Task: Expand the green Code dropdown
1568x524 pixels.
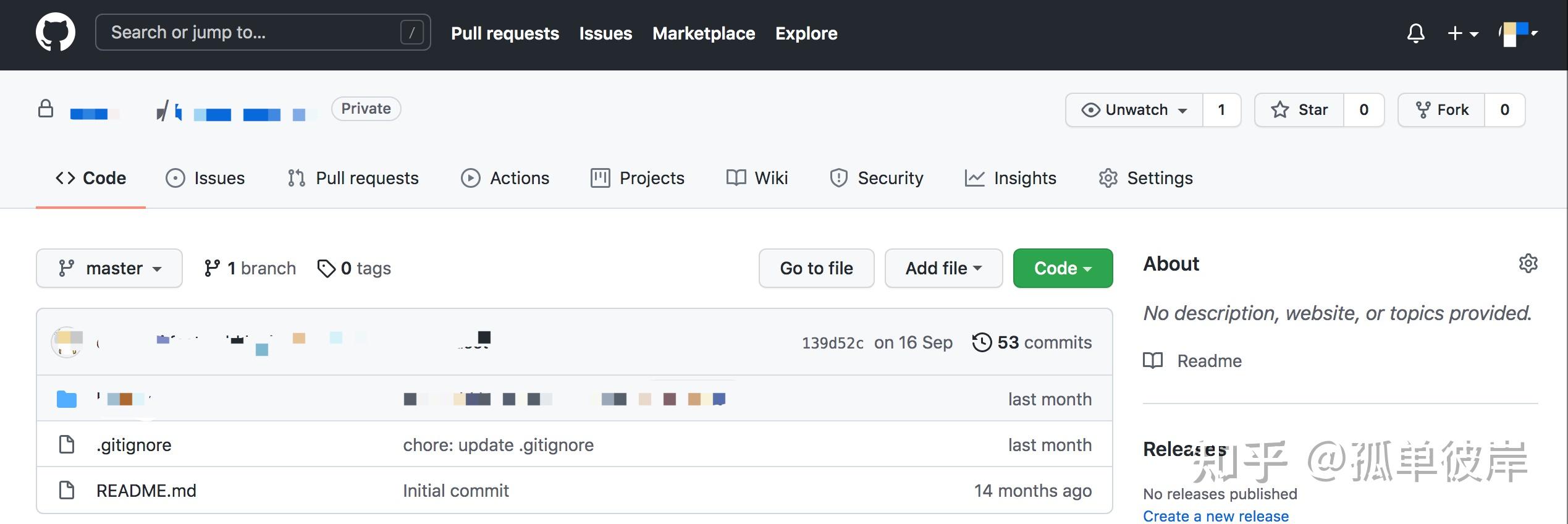Action: coord(1063,268)
